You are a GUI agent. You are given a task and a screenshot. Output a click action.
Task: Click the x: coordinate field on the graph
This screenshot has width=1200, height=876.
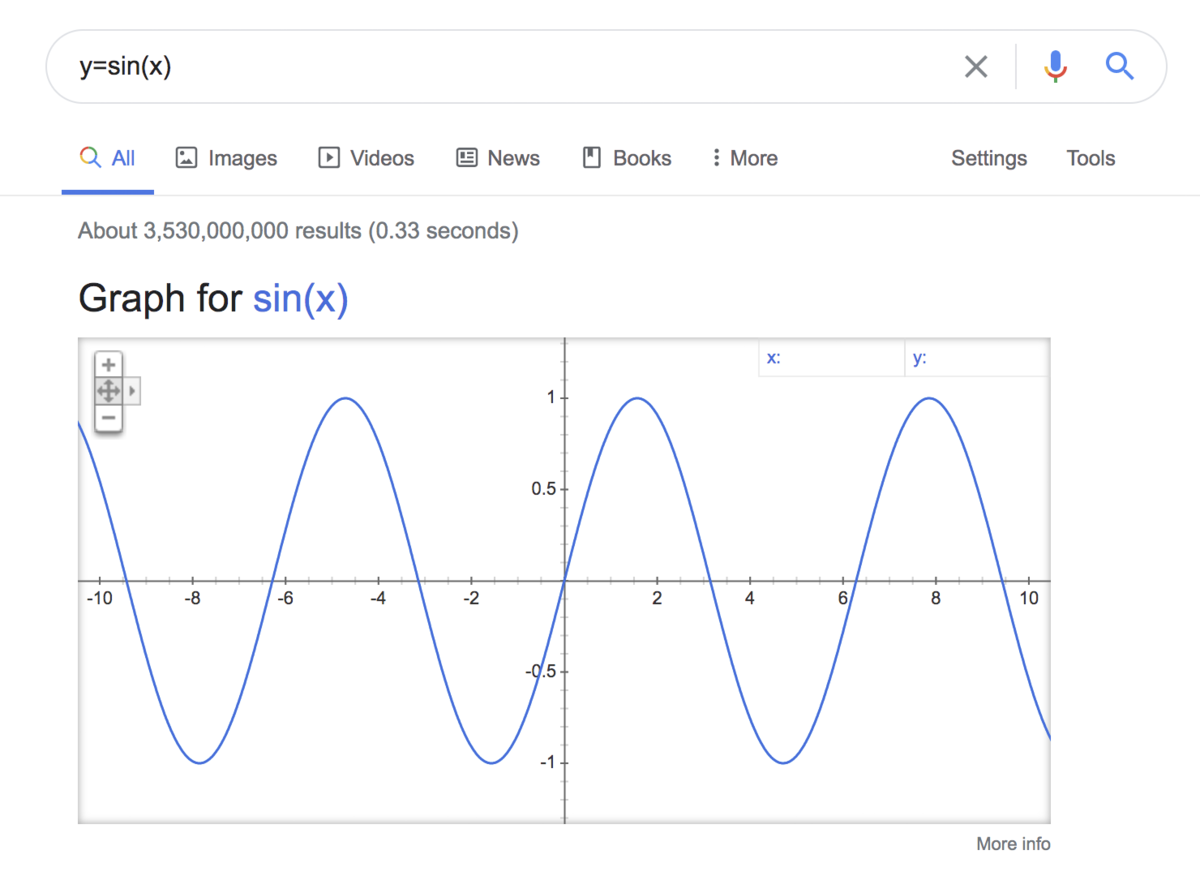(832, 357)
